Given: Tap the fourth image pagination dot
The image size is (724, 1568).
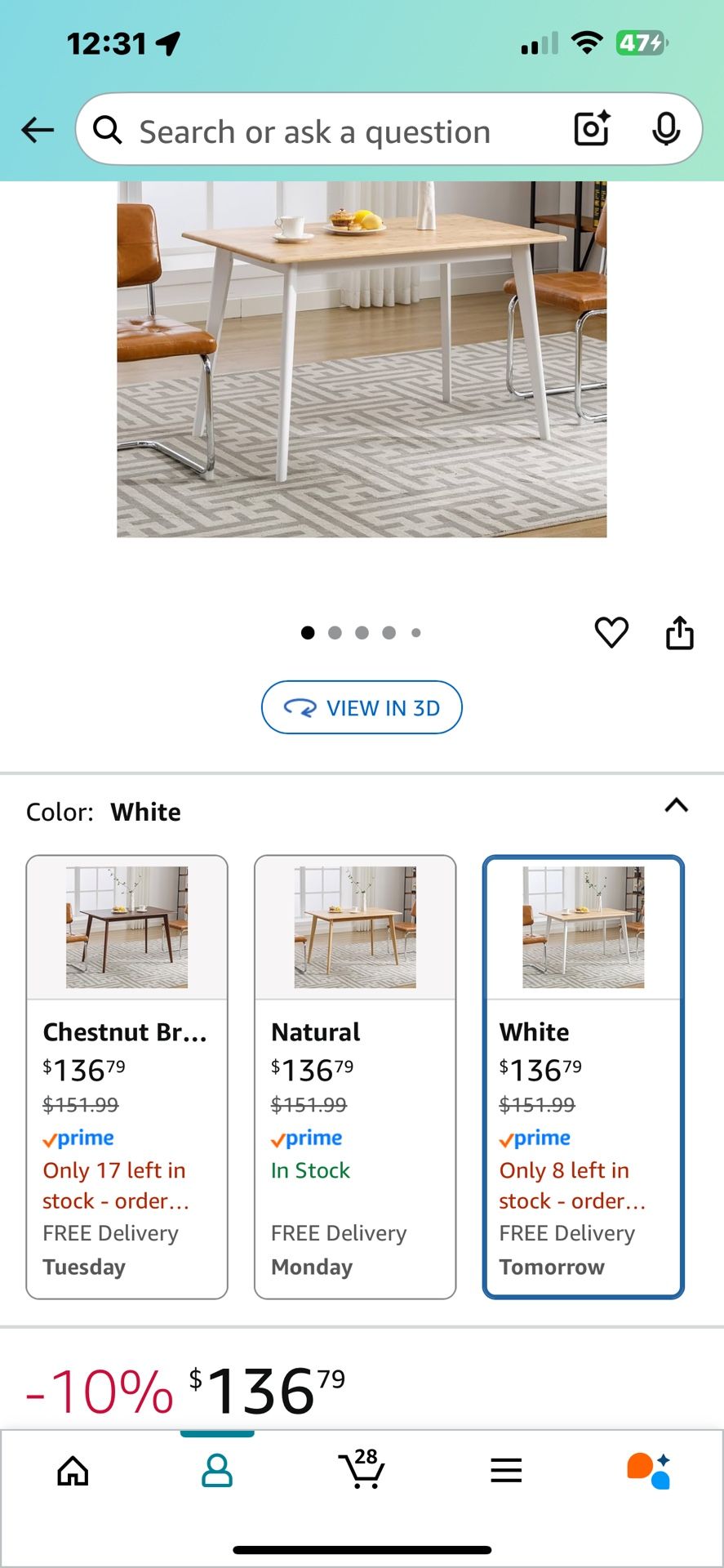Looking at the screenshot, I should click(389, 633).
